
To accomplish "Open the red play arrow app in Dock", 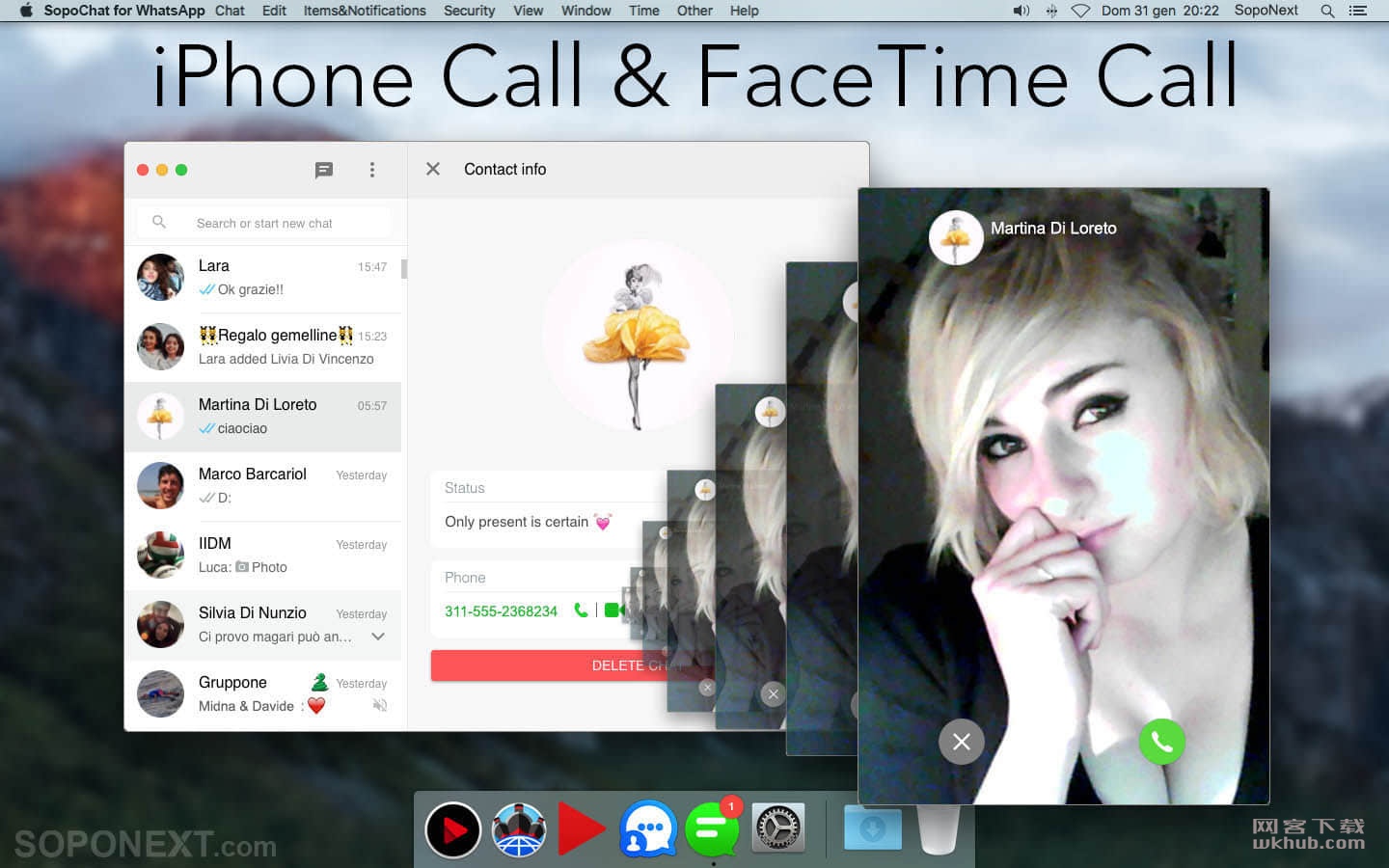I will [583, 828].
